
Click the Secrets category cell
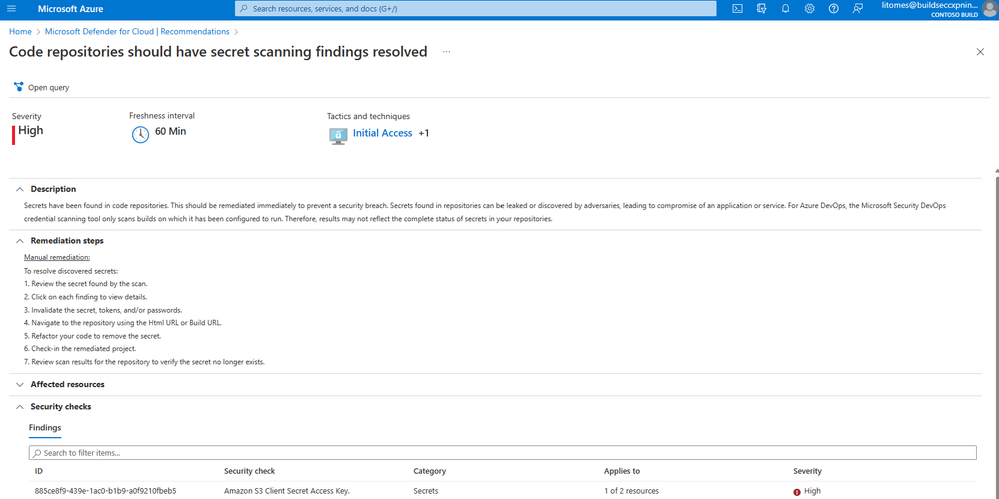[x=426, y=491]
